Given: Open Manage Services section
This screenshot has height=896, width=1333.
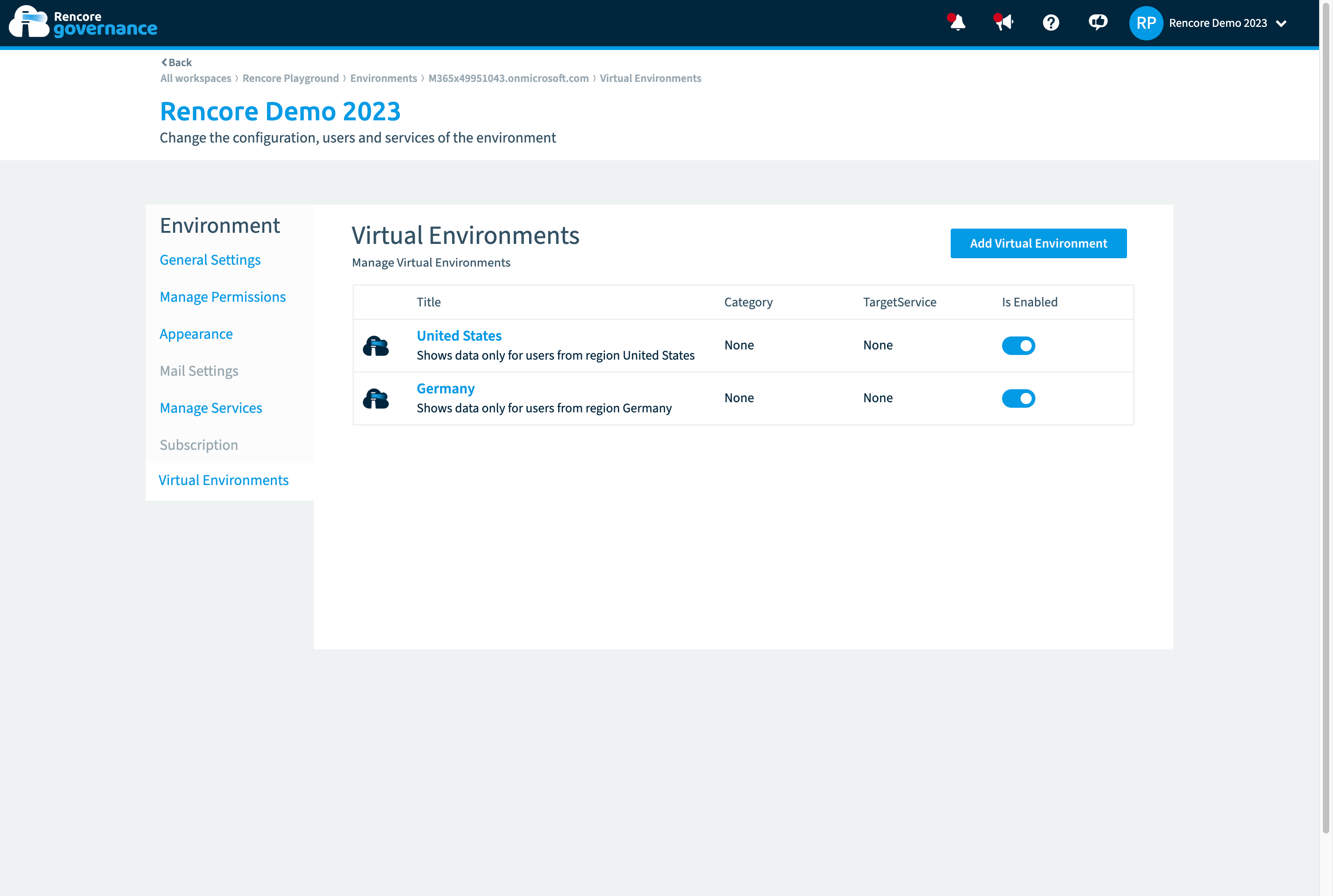Looking at the screenshot, I should [x=211, y=408].
